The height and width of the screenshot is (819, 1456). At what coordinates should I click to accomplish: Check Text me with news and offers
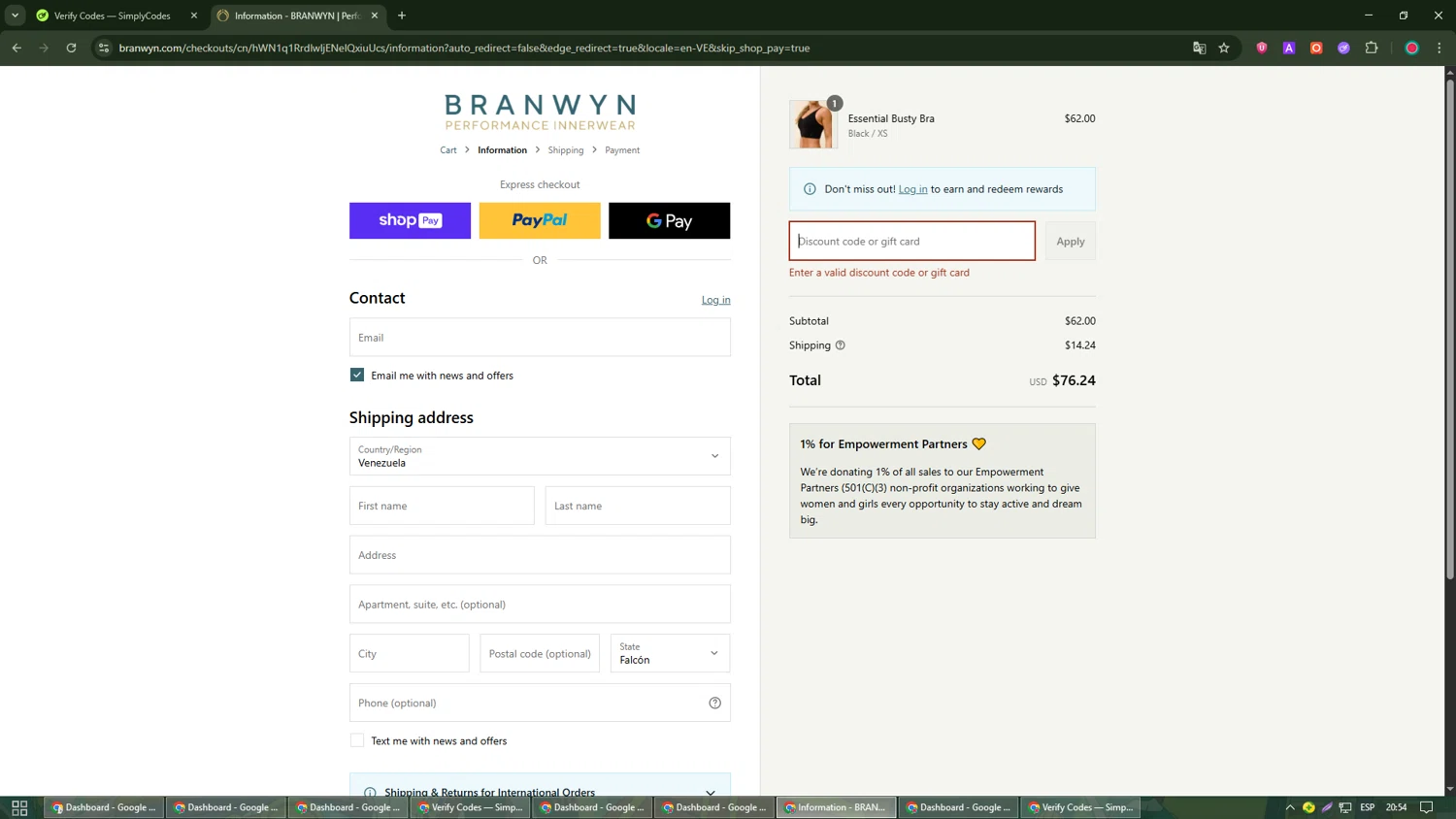tap(357, 740)
